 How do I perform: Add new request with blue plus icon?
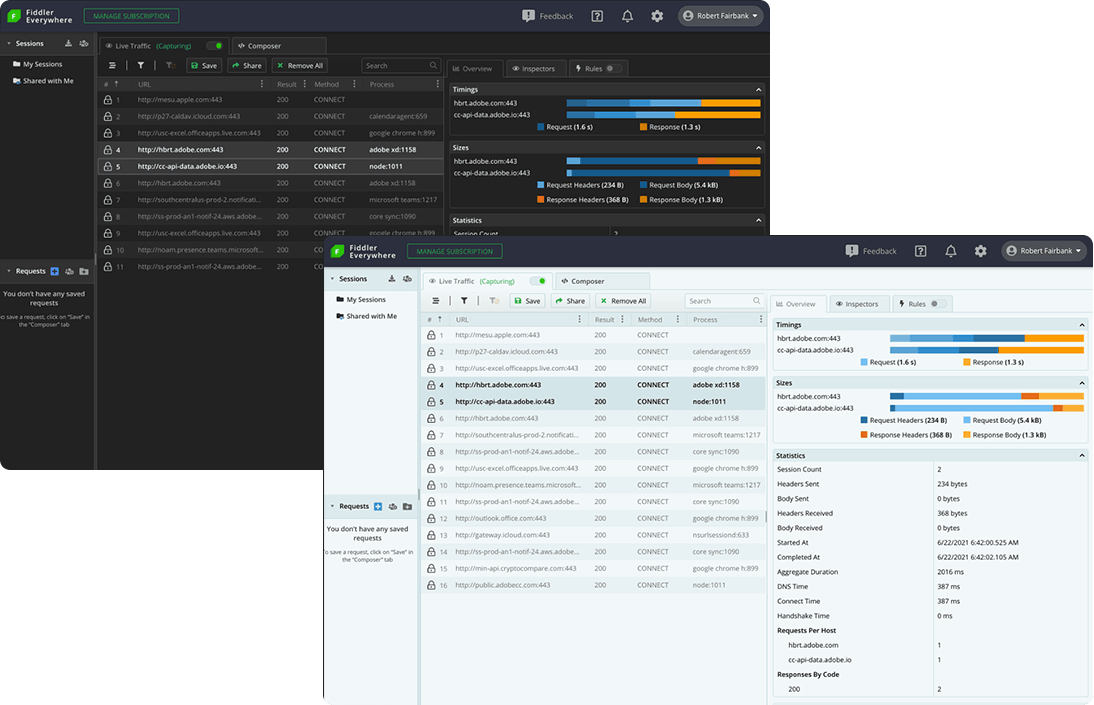(377, 506)
